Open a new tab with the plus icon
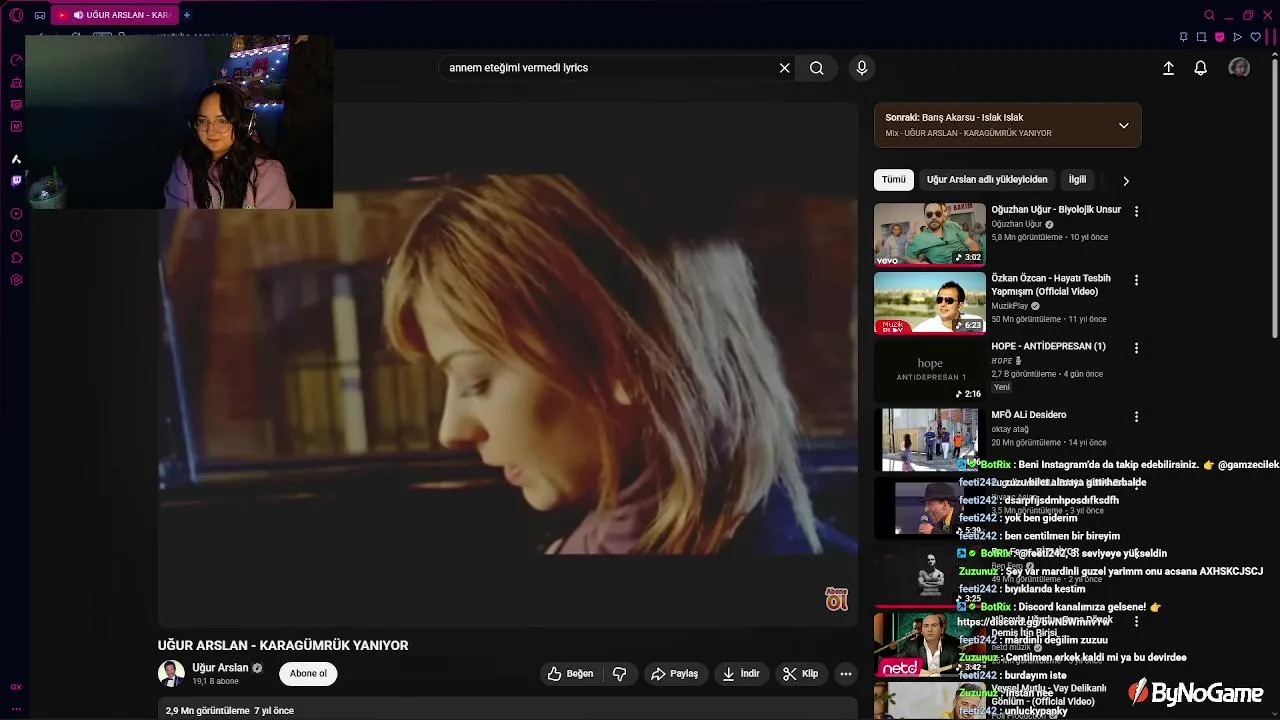Screen dimensions: 1280x720 point(187,15)
